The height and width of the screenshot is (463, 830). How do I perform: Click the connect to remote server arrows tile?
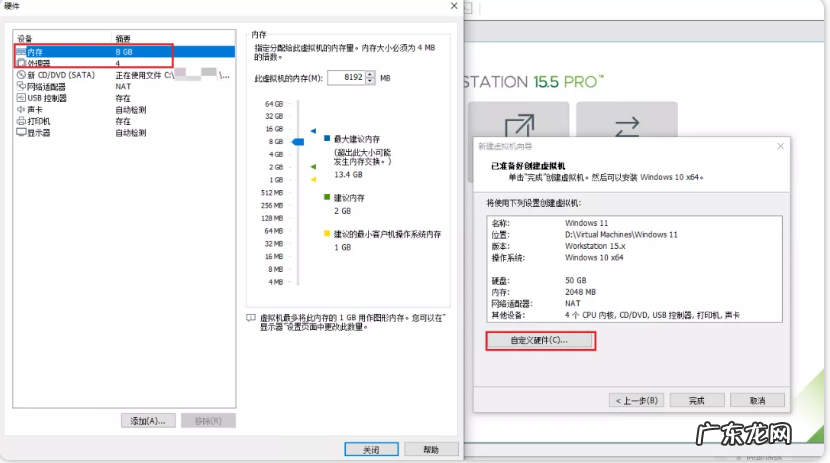tap(627, 126)
